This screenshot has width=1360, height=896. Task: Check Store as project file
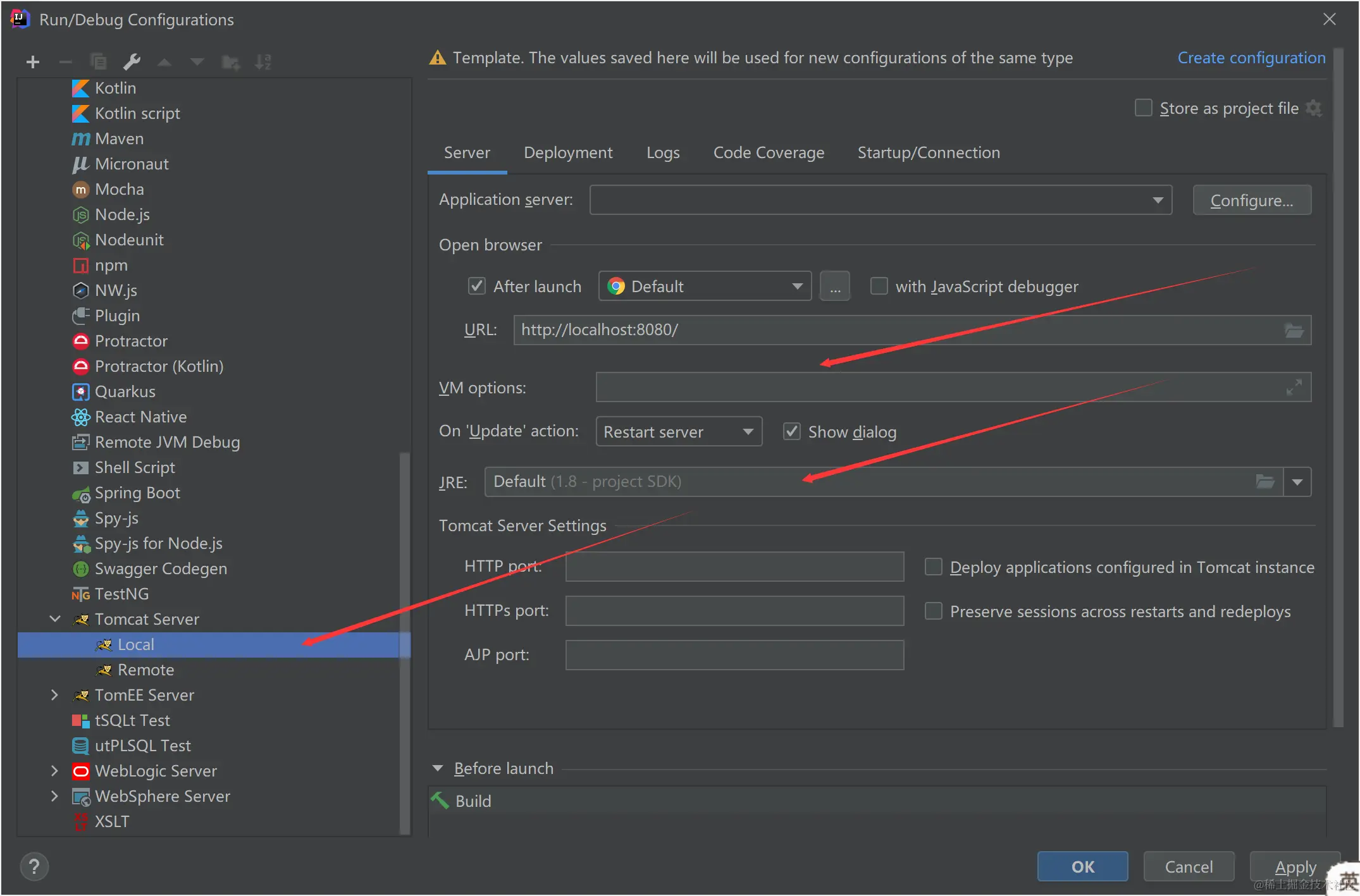pyautogui.click(x=1143, y=108)
